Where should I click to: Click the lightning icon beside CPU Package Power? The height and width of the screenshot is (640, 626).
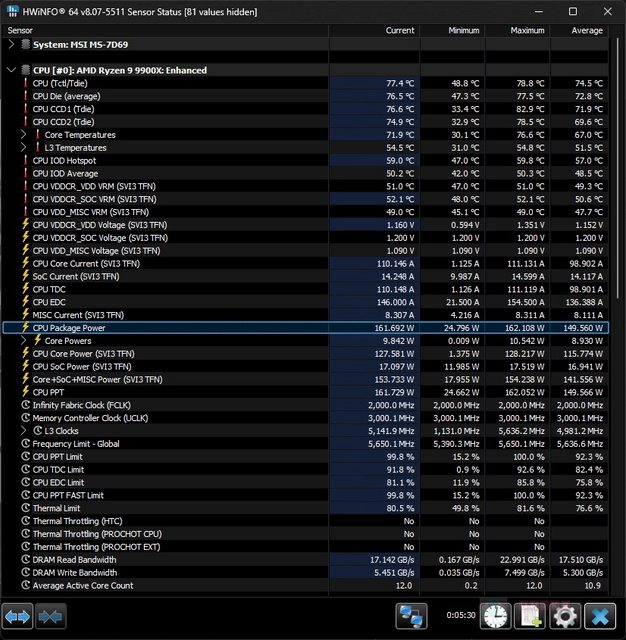coord(25,328)
